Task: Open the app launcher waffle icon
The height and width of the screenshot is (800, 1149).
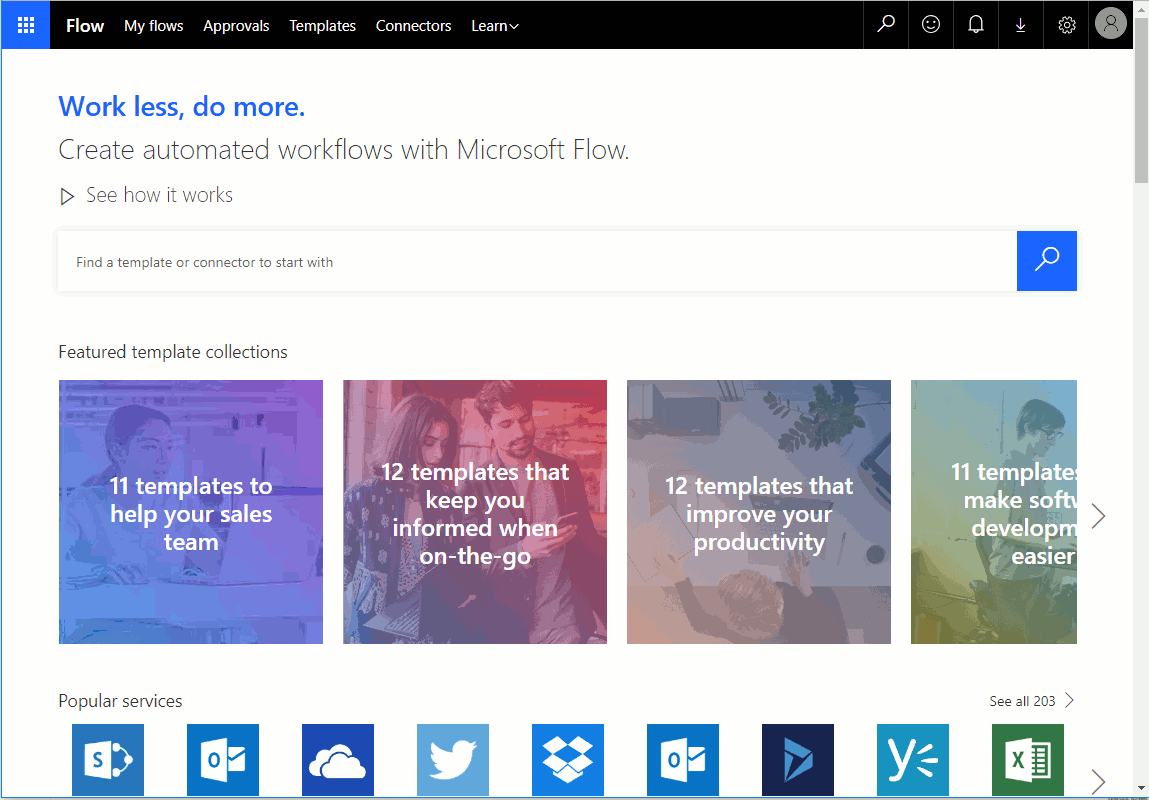Action: 26,25
